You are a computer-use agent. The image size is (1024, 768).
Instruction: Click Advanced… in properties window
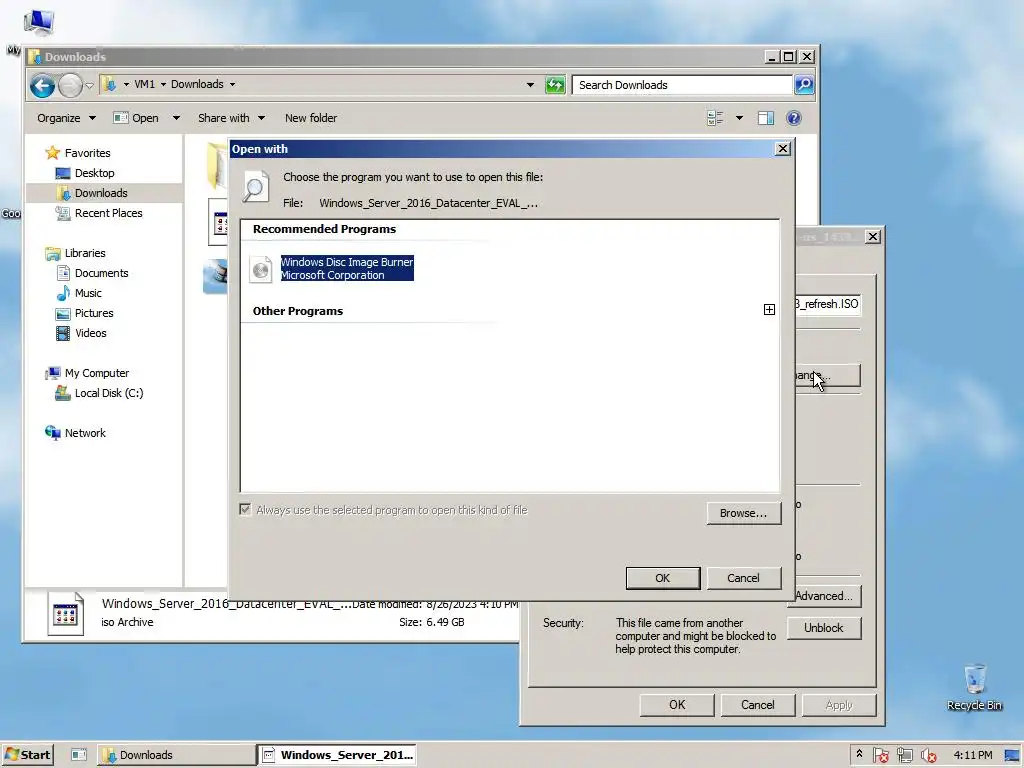point(824,596)
